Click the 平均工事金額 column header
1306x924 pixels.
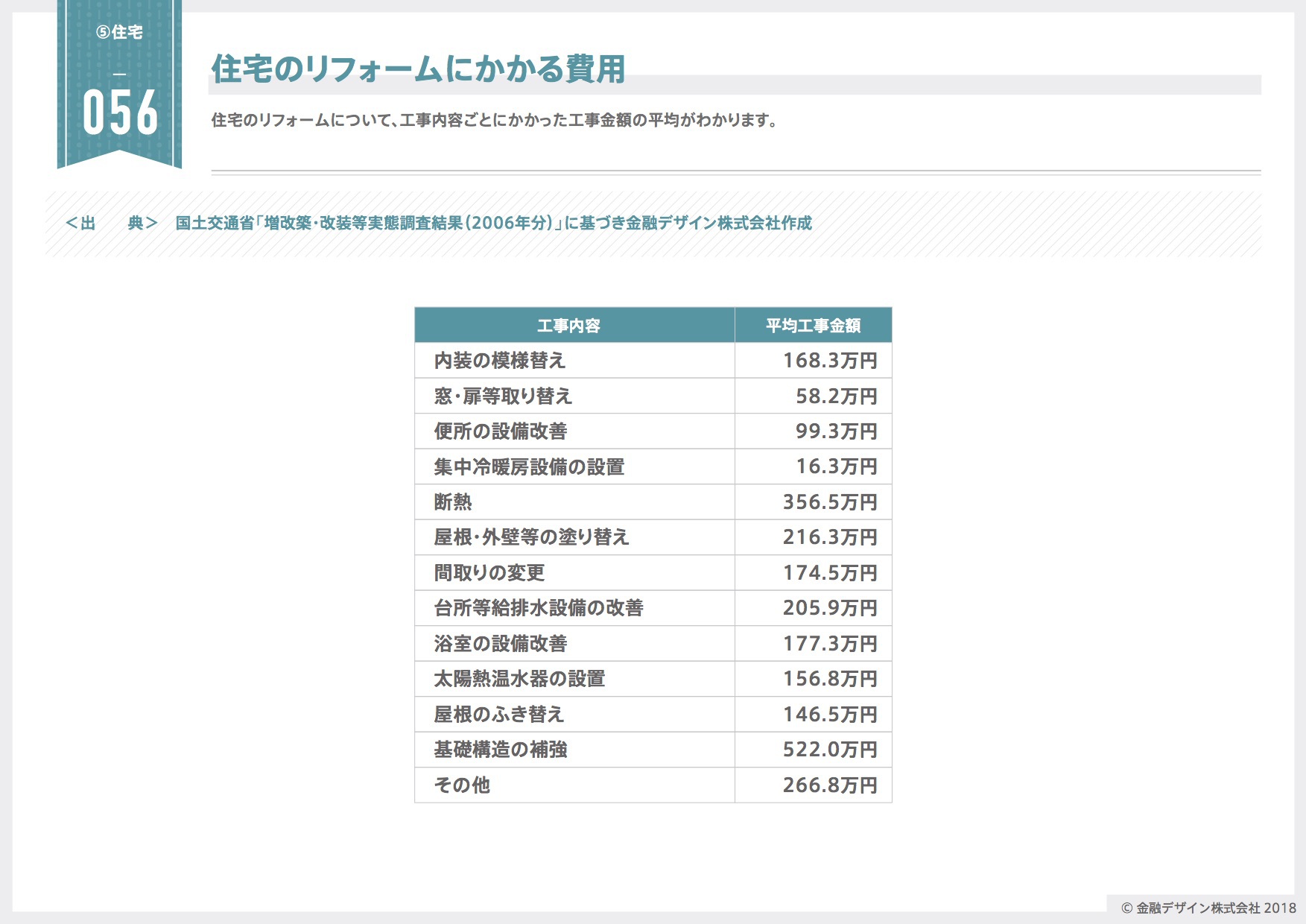[813, 326]
